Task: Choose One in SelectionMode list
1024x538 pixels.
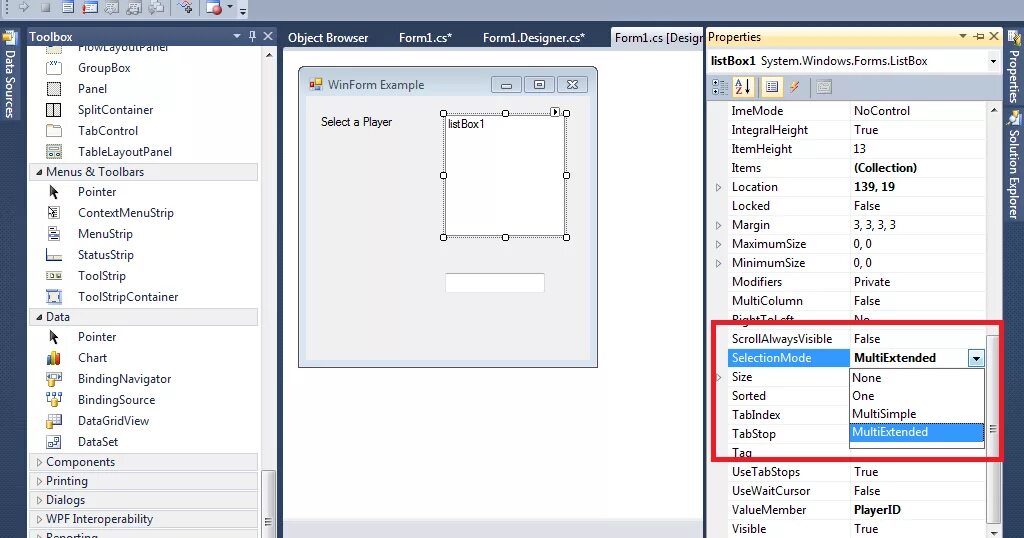Action: (x=917, y=396)
